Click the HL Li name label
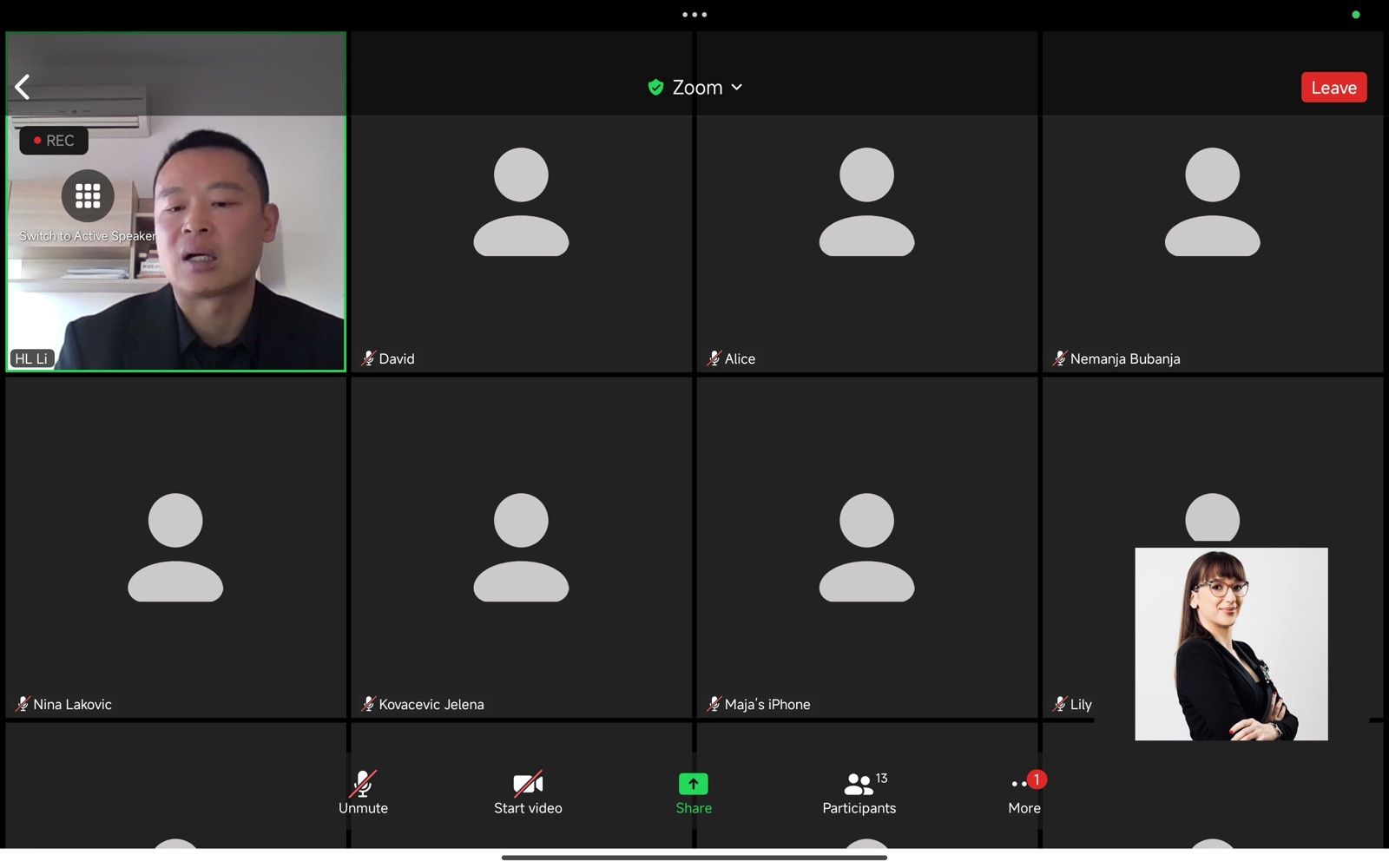 [x=31, y=358]
